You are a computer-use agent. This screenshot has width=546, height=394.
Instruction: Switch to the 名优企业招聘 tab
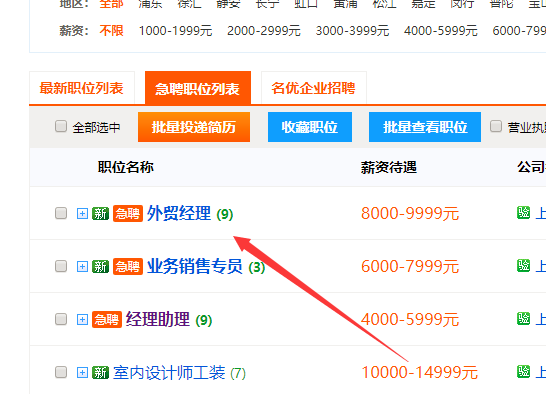(x=314, y=88)
